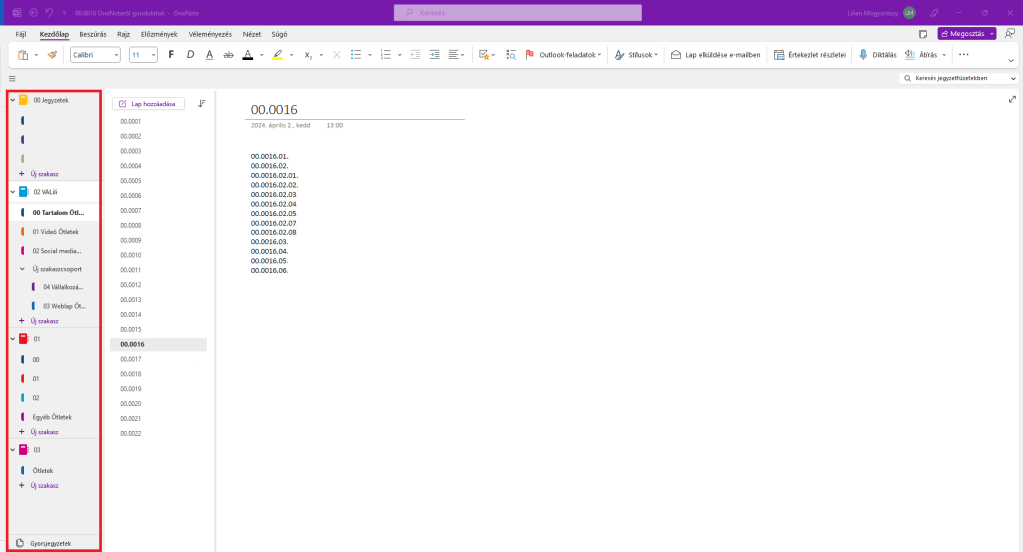This screenshot has height=552, width=1023.
Task: Open the Calibri font name dropdown
Action: [x=95, y=55]
